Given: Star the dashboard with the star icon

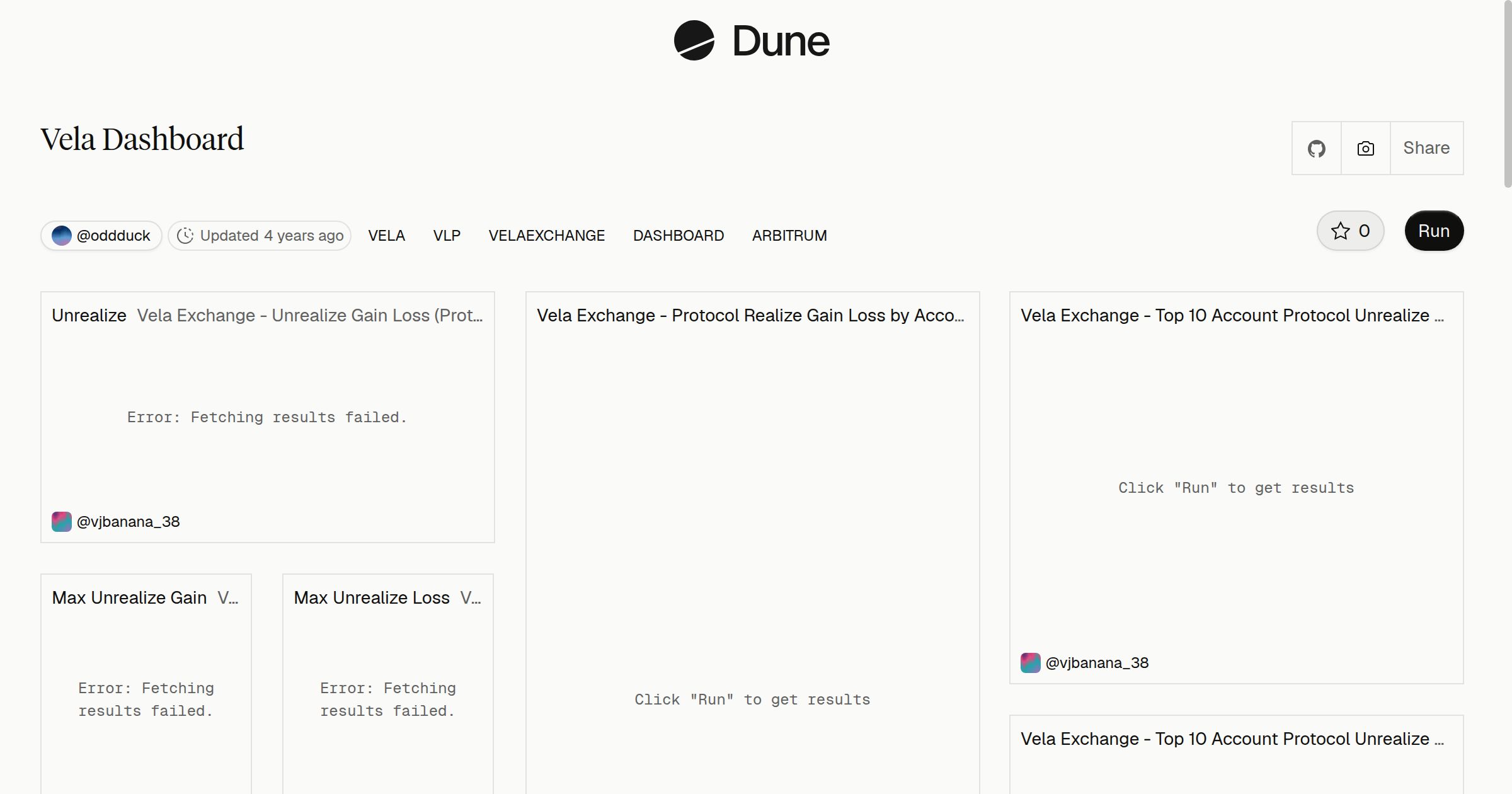Looking at the screenshot, I should coord(1340,231).
